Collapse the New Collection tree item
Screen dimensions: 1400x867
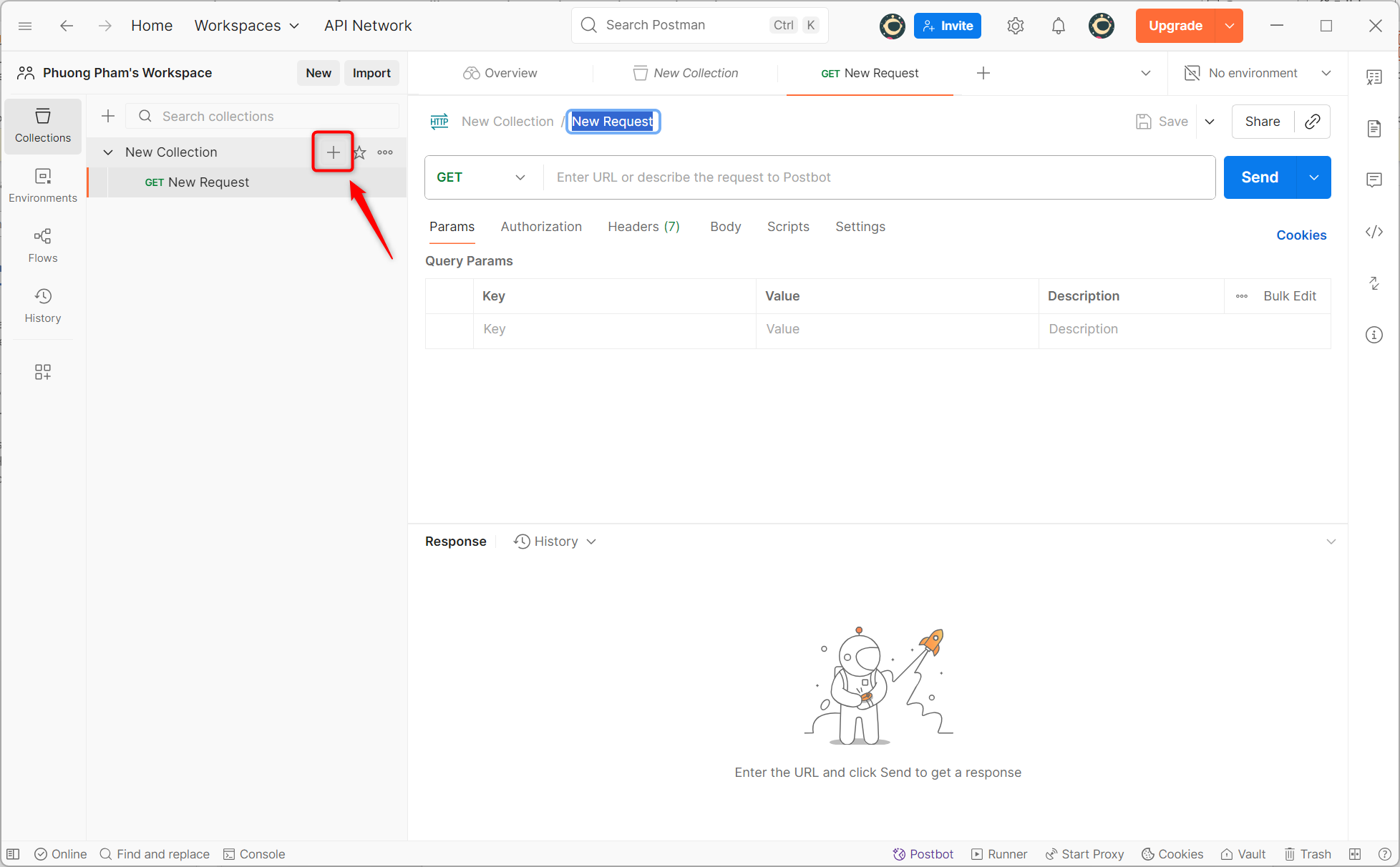pos(107,152)
